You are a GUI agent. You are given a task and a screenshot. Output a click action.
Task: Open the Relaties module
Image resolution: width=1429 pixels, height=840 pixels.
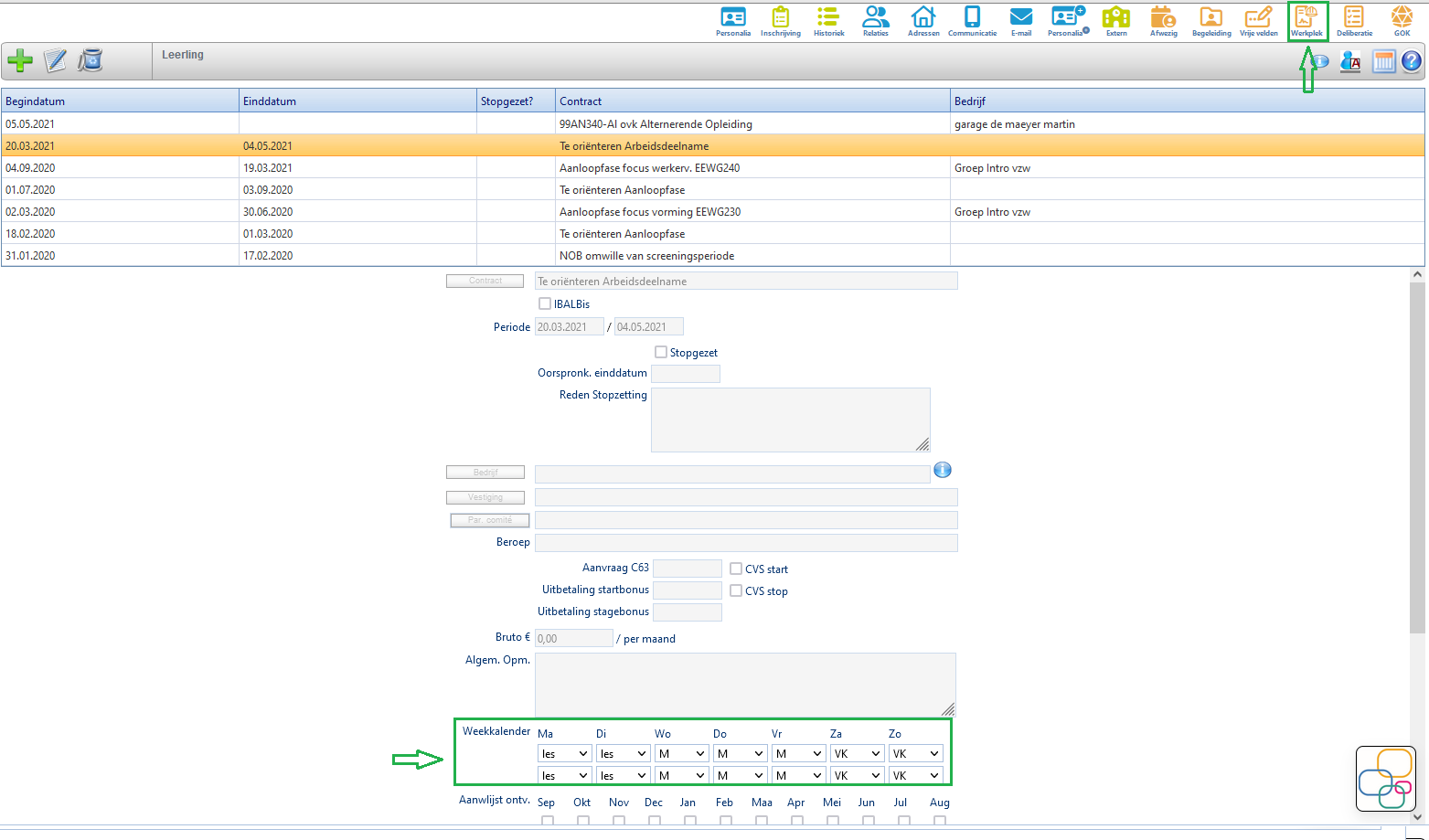pos(875,22)
